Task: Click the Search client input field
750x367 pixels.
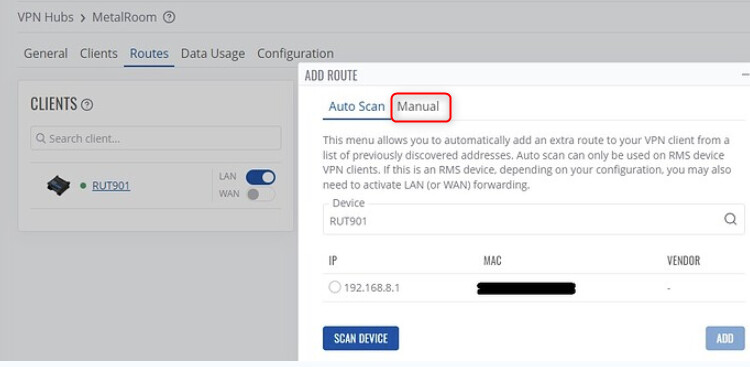Action: pyautogui.click(x=156, y=138)
